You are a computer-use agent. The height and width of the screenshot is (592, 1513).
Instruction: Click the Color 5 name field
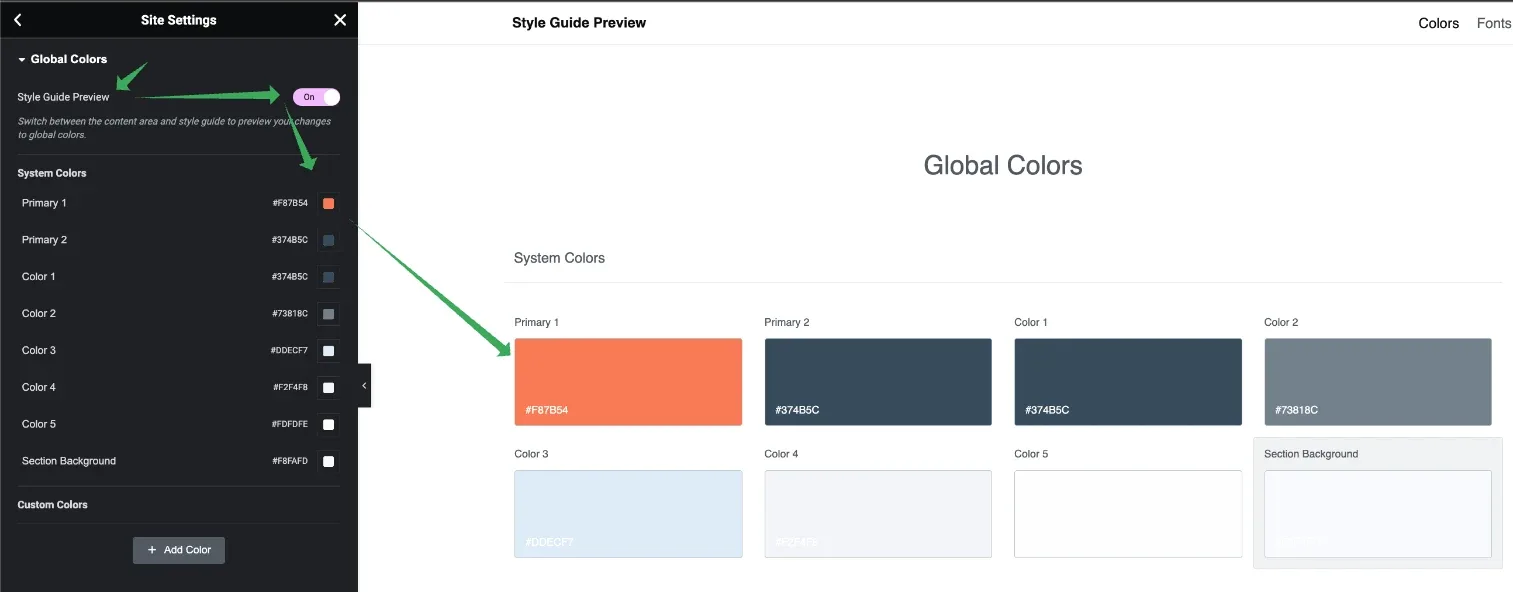[39, 425]
